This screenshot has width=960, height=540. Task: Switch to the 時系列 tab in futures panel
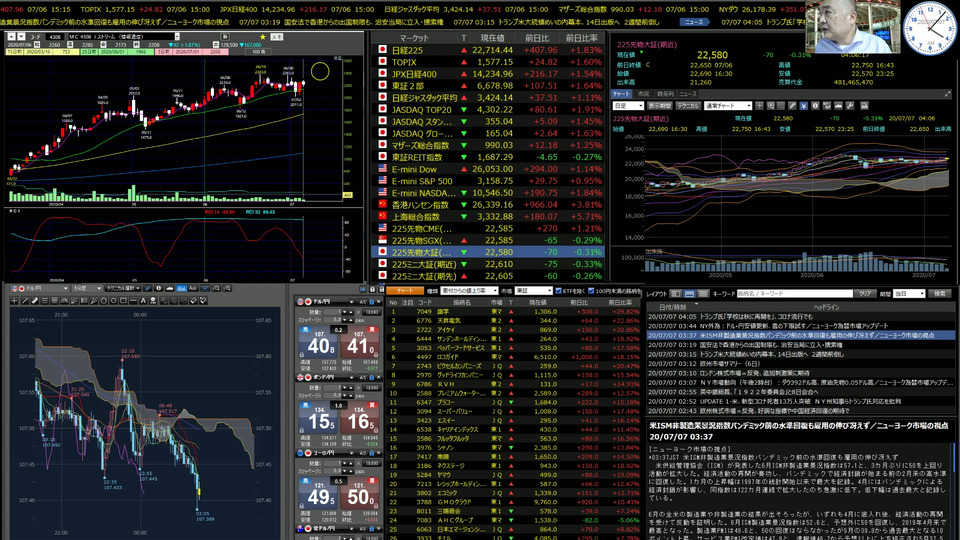tap(666, 94)
